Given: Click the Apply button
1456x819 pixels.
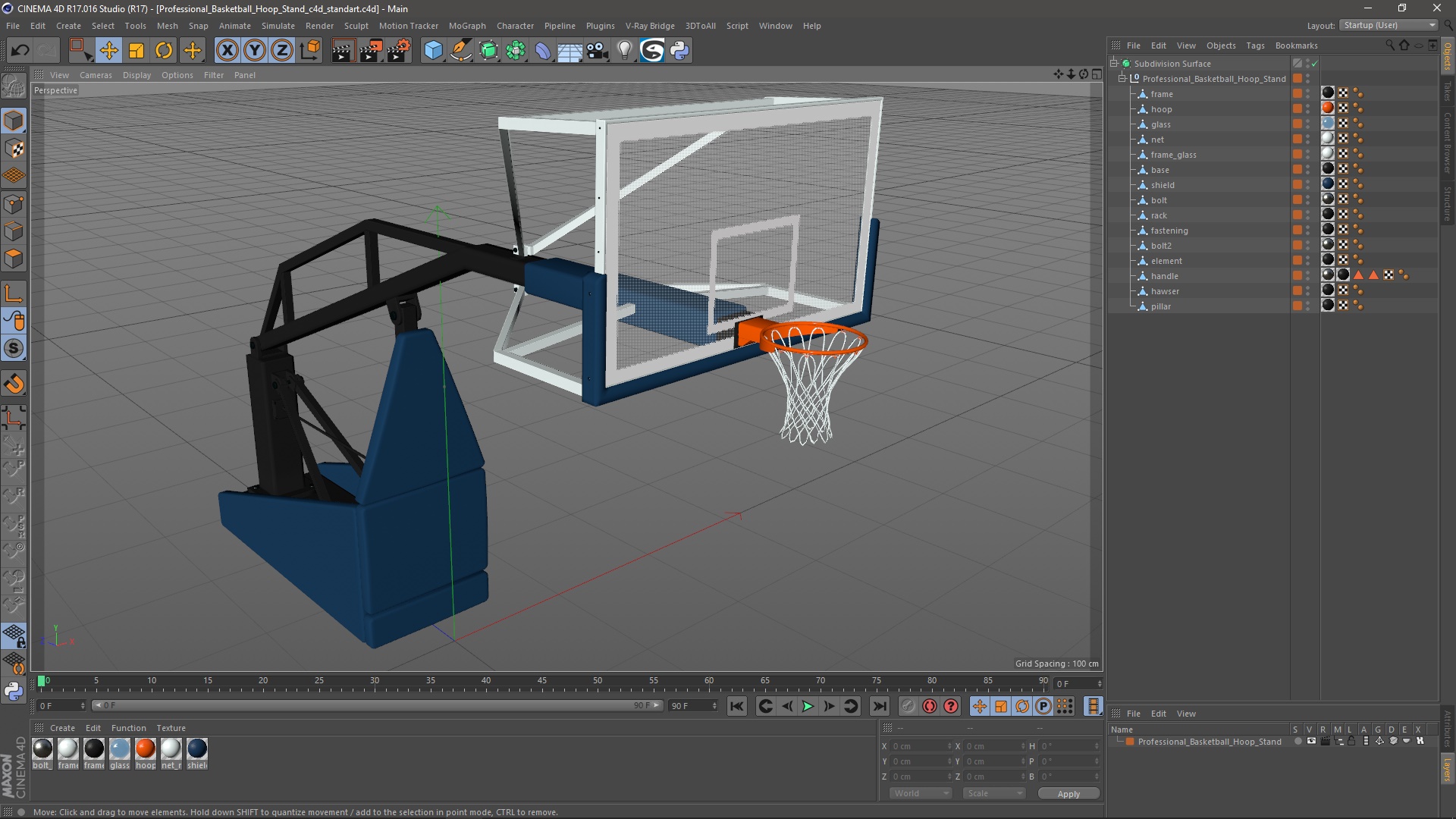Looking at the screenshot, I should (1068, 793).
